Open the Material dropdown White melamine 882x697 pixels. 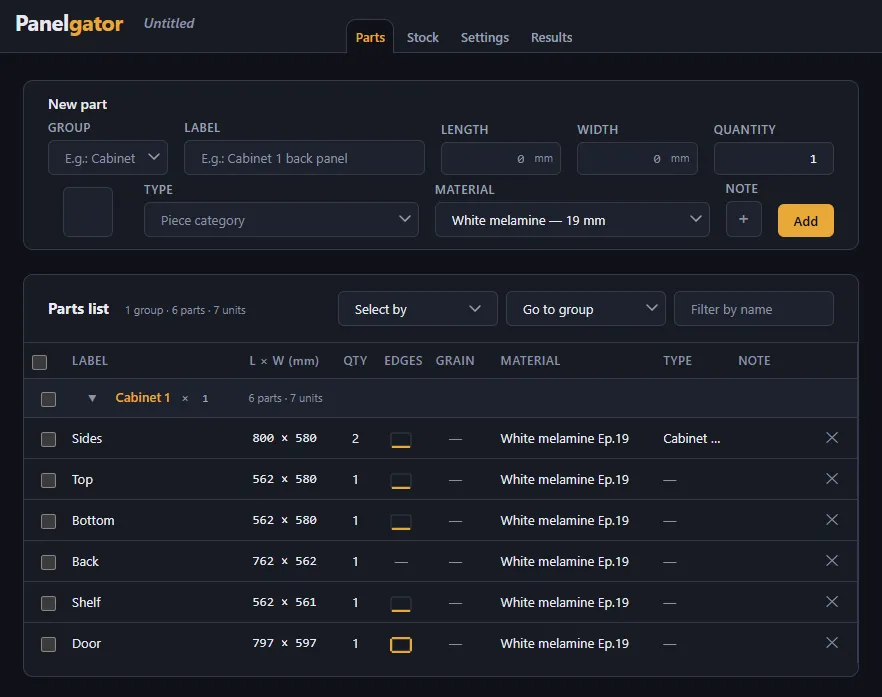pos(572,220)
